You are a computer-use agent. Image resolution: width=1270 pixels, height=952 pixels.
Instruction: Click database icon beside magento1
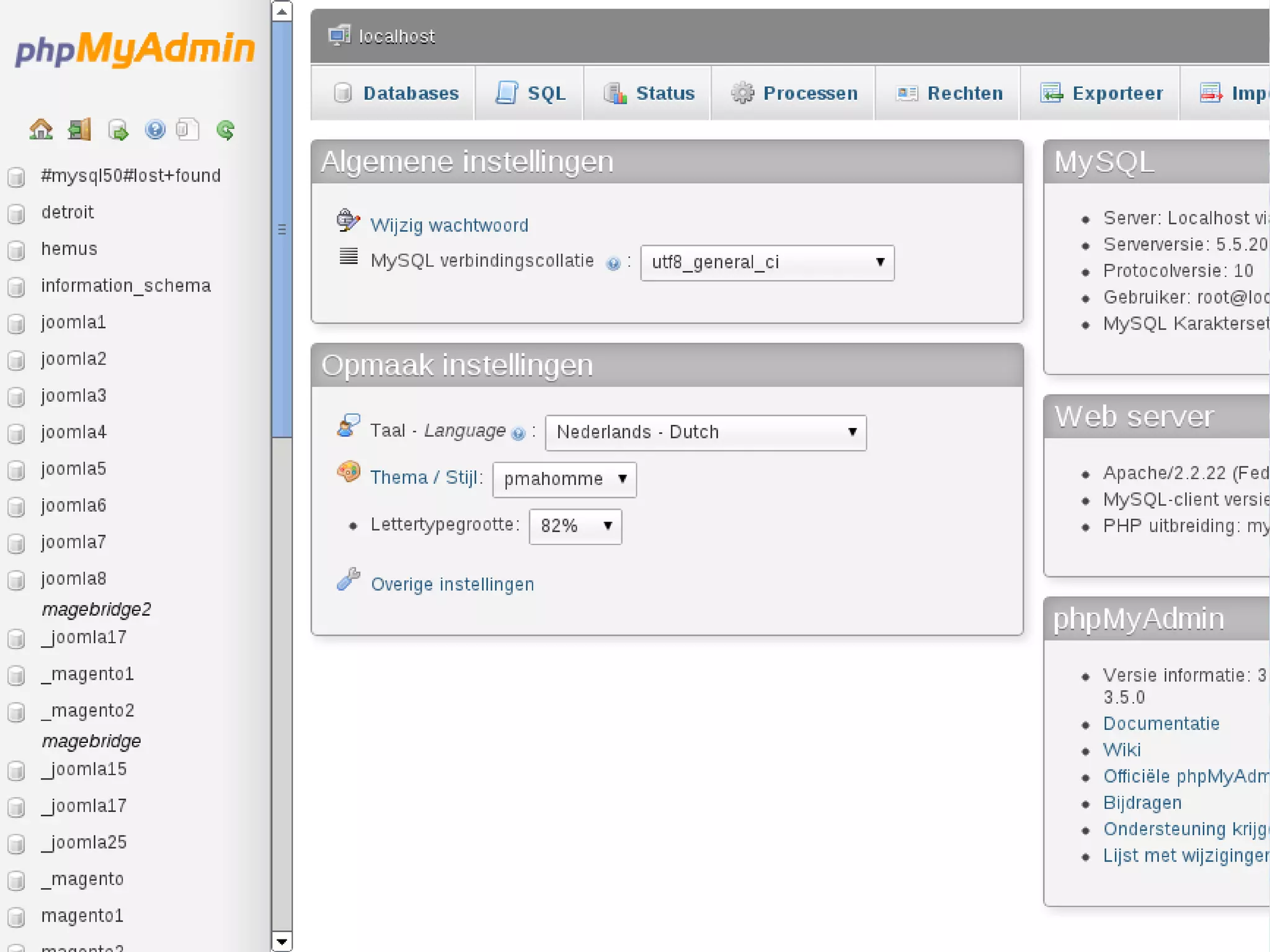pos(17,917)
